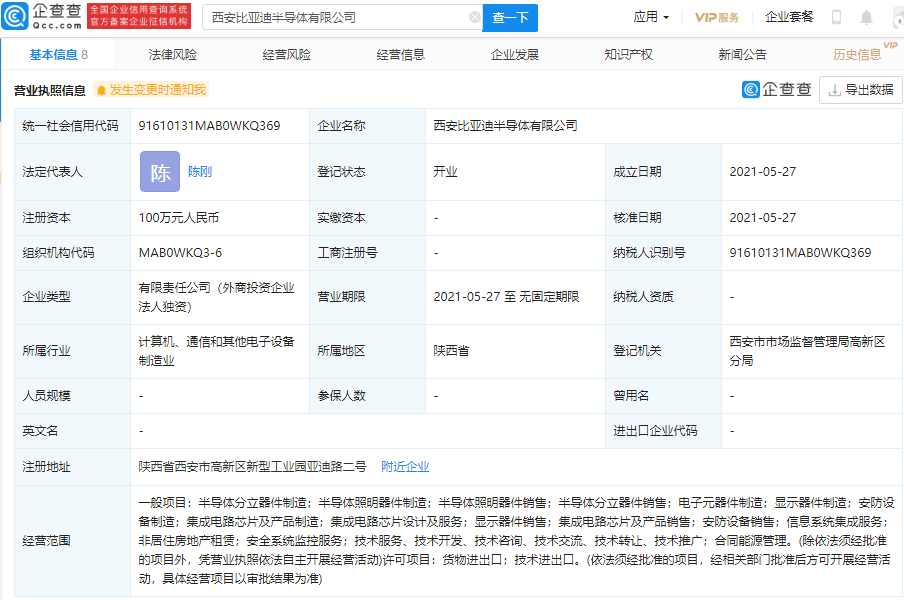Viewport: 904px width, 600px height.
Task: Select the VIP服务 gold icon
Action: click(x=714, y=17)
